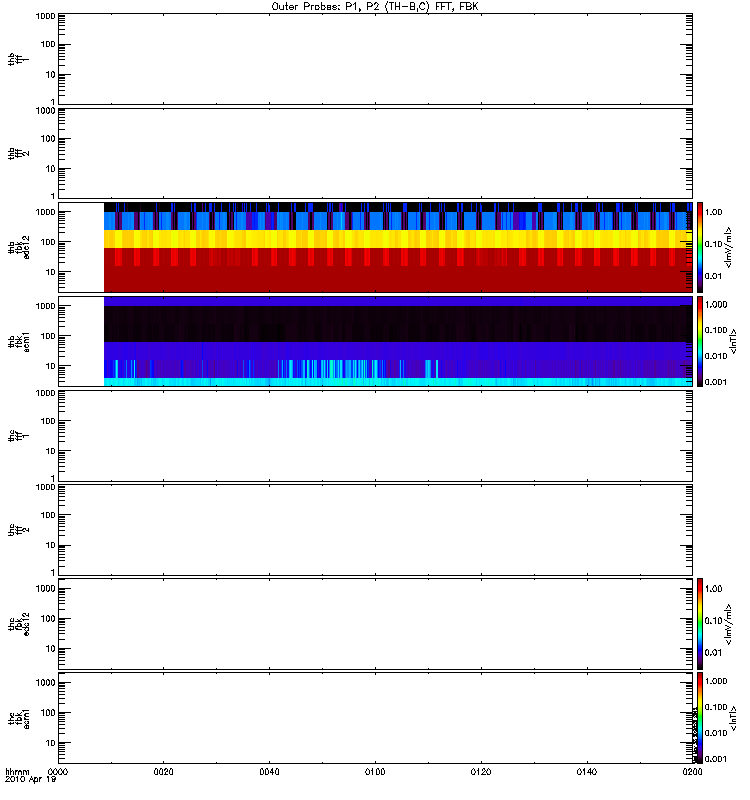The height and width of the screenshot is (800, 750).
Task: Click the 'thc fbk scm1' panel axis label
Action: click(18, 718)
